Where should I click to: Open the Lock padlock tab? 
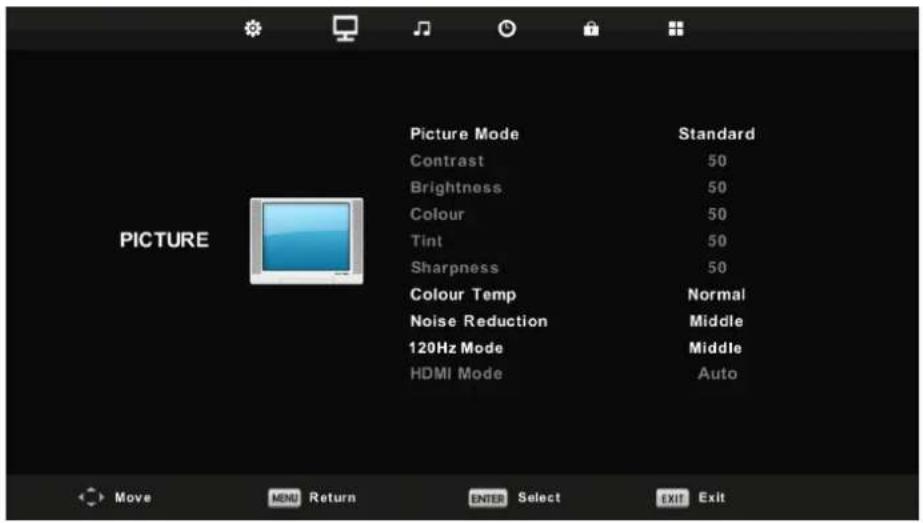pos(591,28)
